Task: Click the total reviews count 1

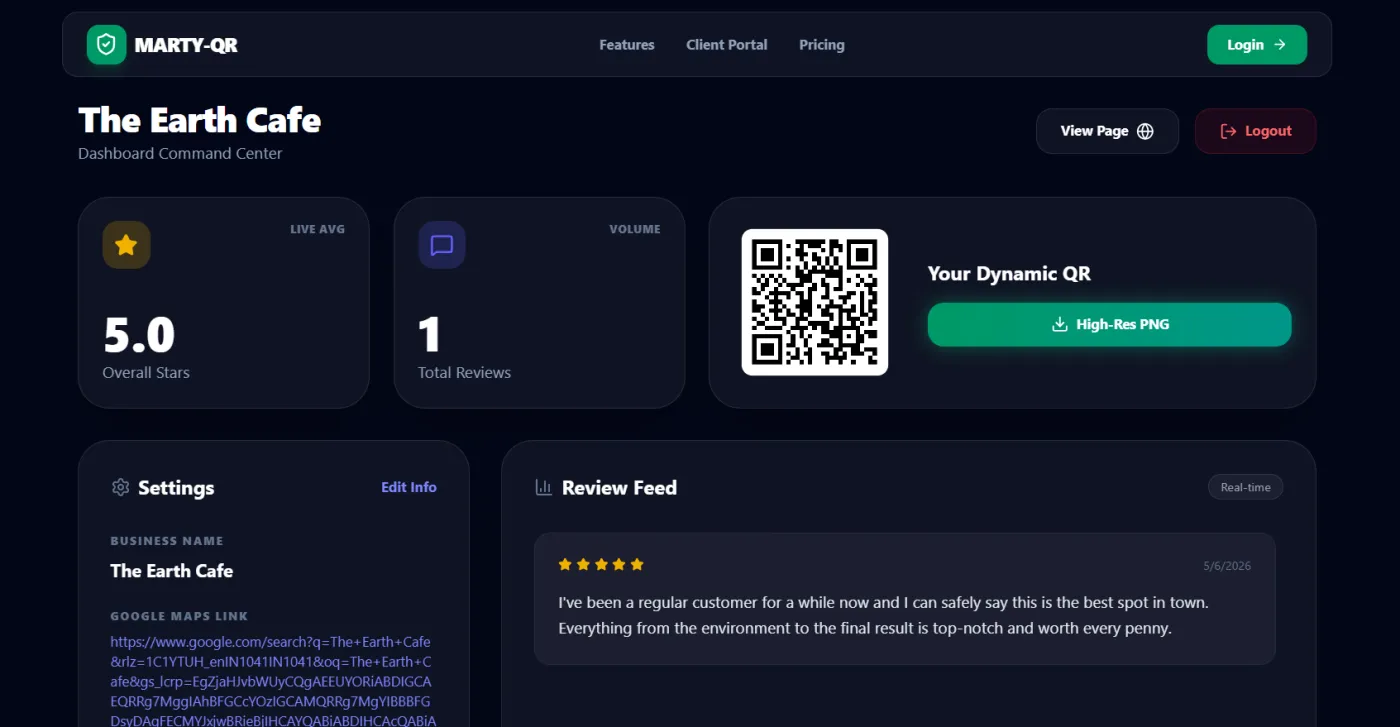Action: point(430,335)
